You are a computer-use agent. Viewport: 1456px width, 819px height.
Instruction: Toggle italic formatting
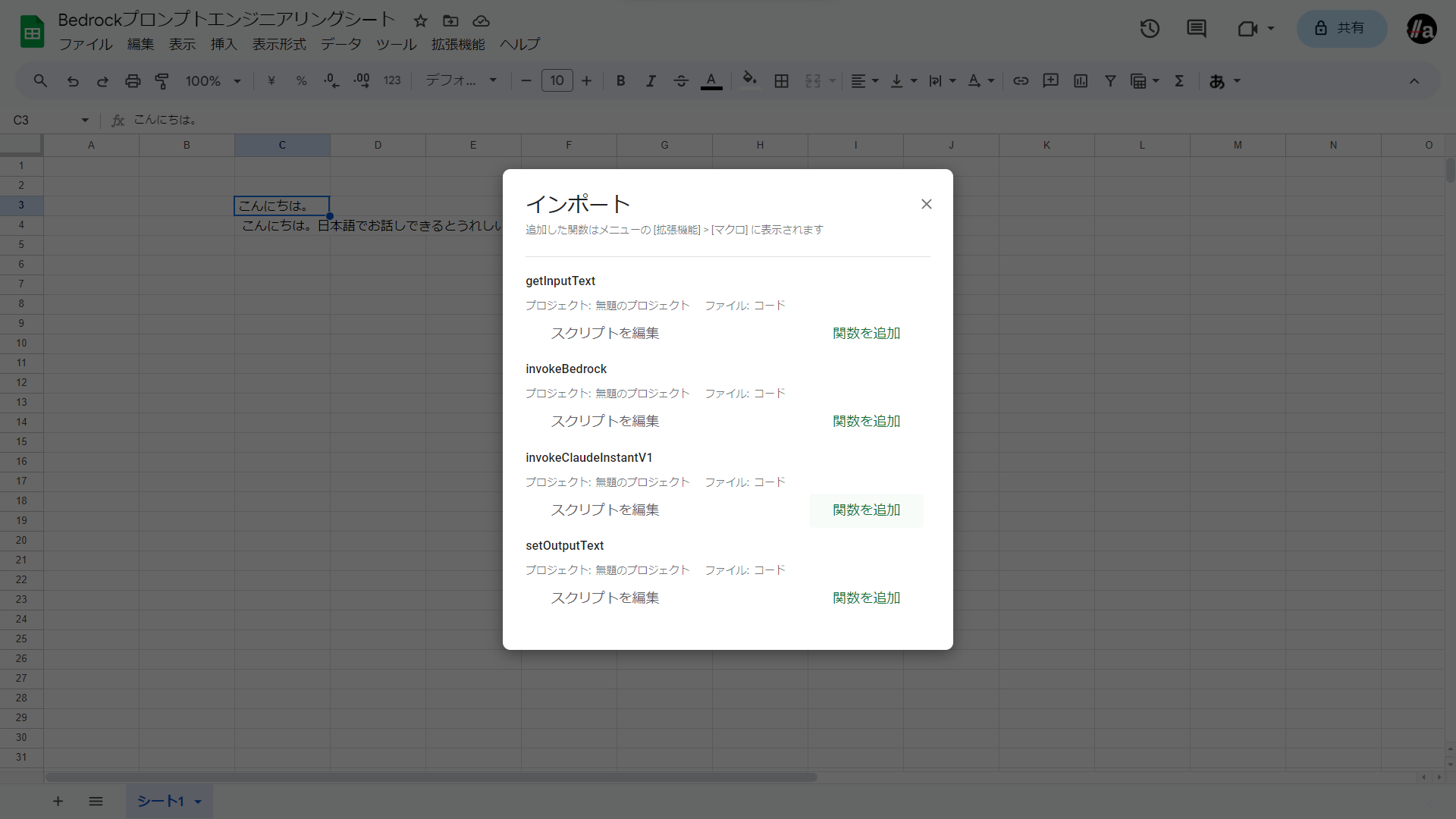coord(651,81)
